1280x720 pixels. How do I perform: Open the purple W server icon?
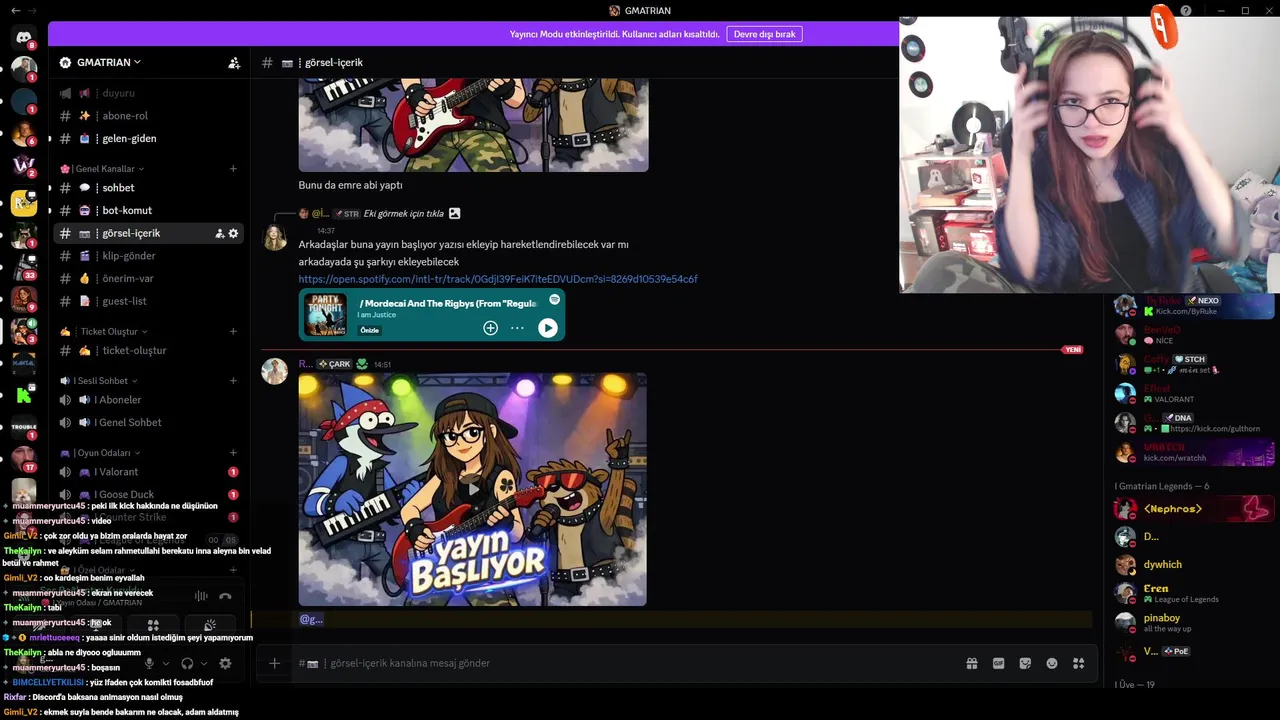[24, 165]
